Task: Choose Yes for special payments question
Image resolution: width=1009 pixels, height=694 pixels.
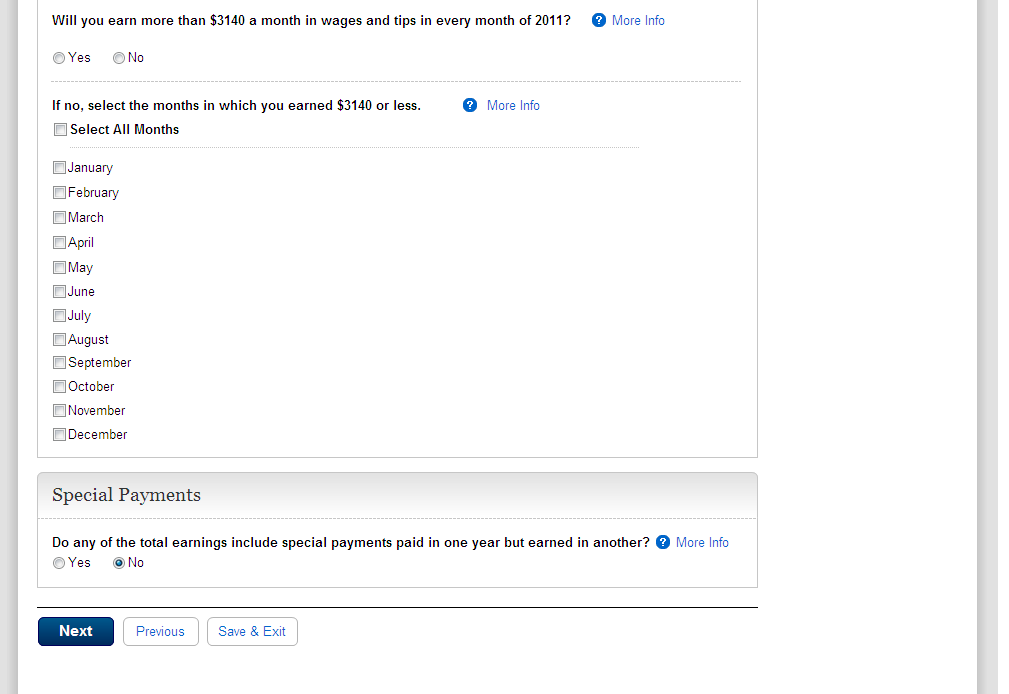Action: tap(59, 563)
